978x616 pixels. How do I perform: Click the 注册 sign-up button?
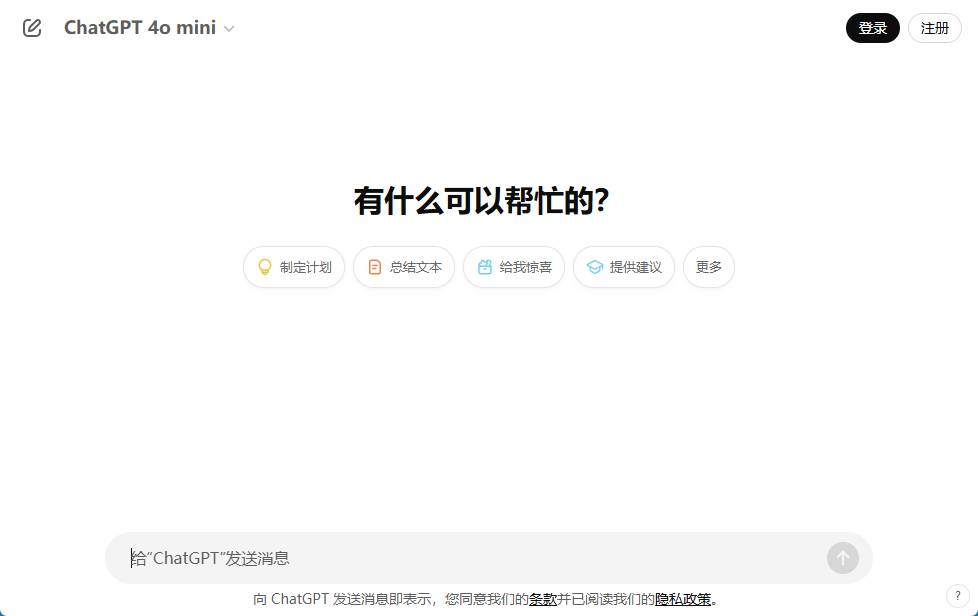[x=934, y=28]
